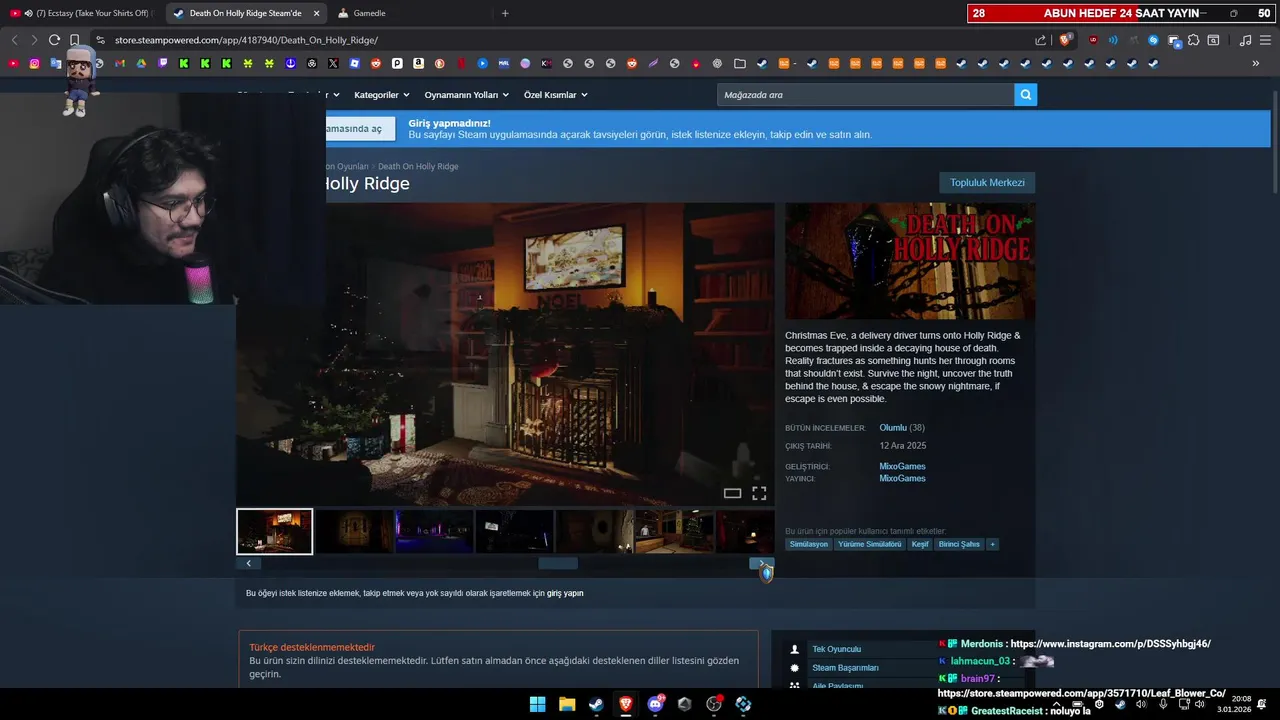Open the first MixoGames developer link

(x=902, y=466)
